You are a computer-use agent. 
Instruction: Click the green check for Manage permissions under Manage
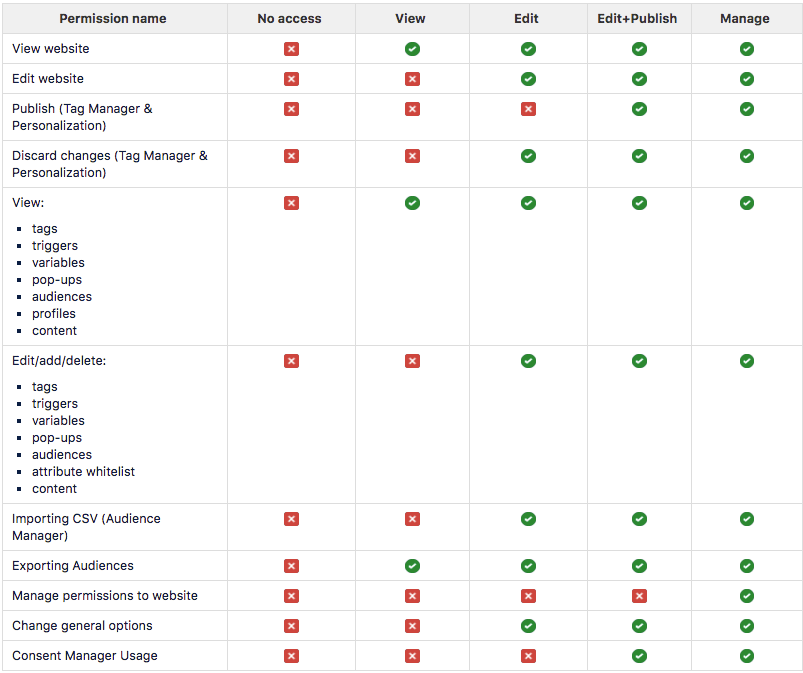[x=746, y=596]
